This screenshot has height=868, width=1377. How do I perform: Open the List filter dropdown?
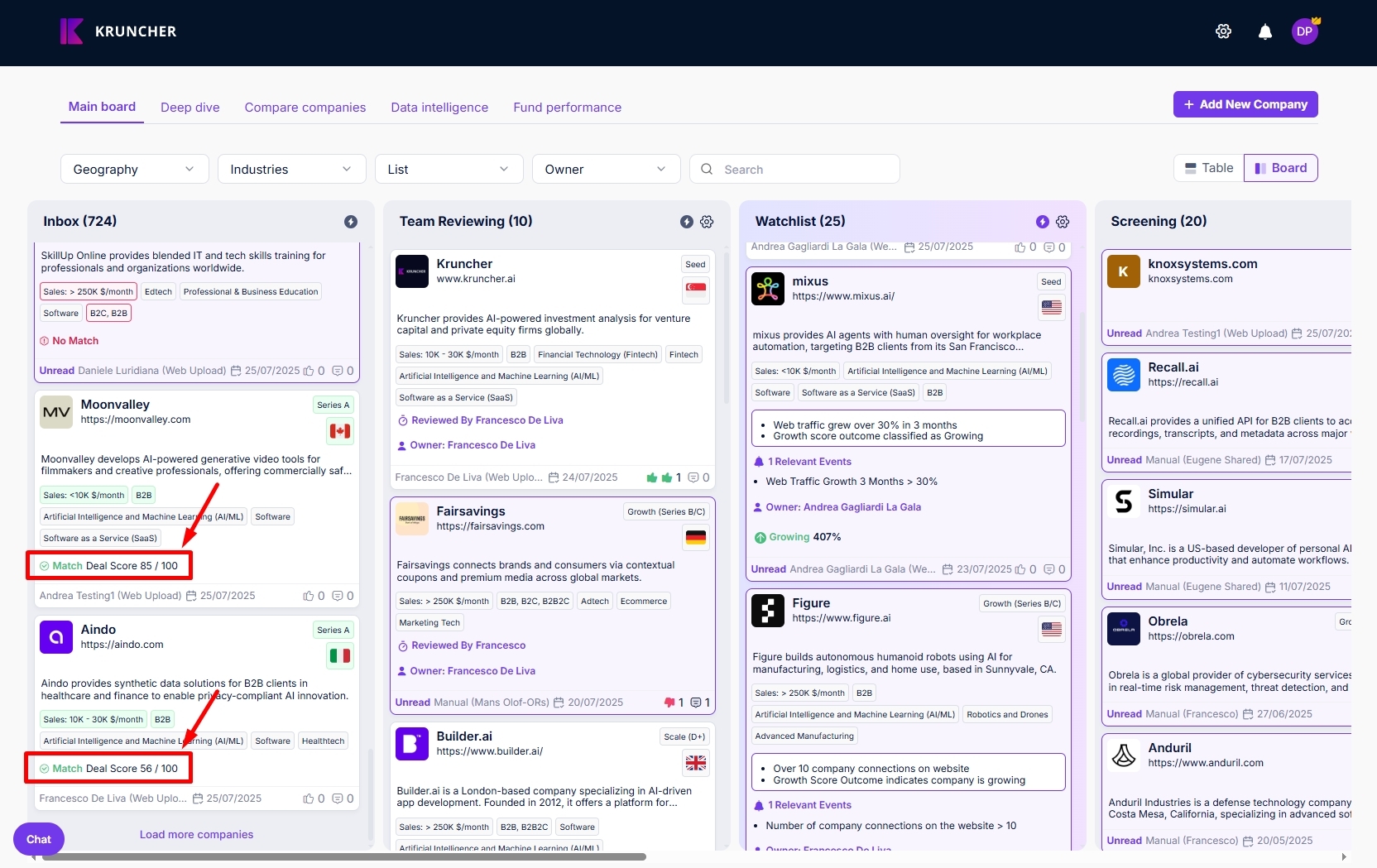449,169
